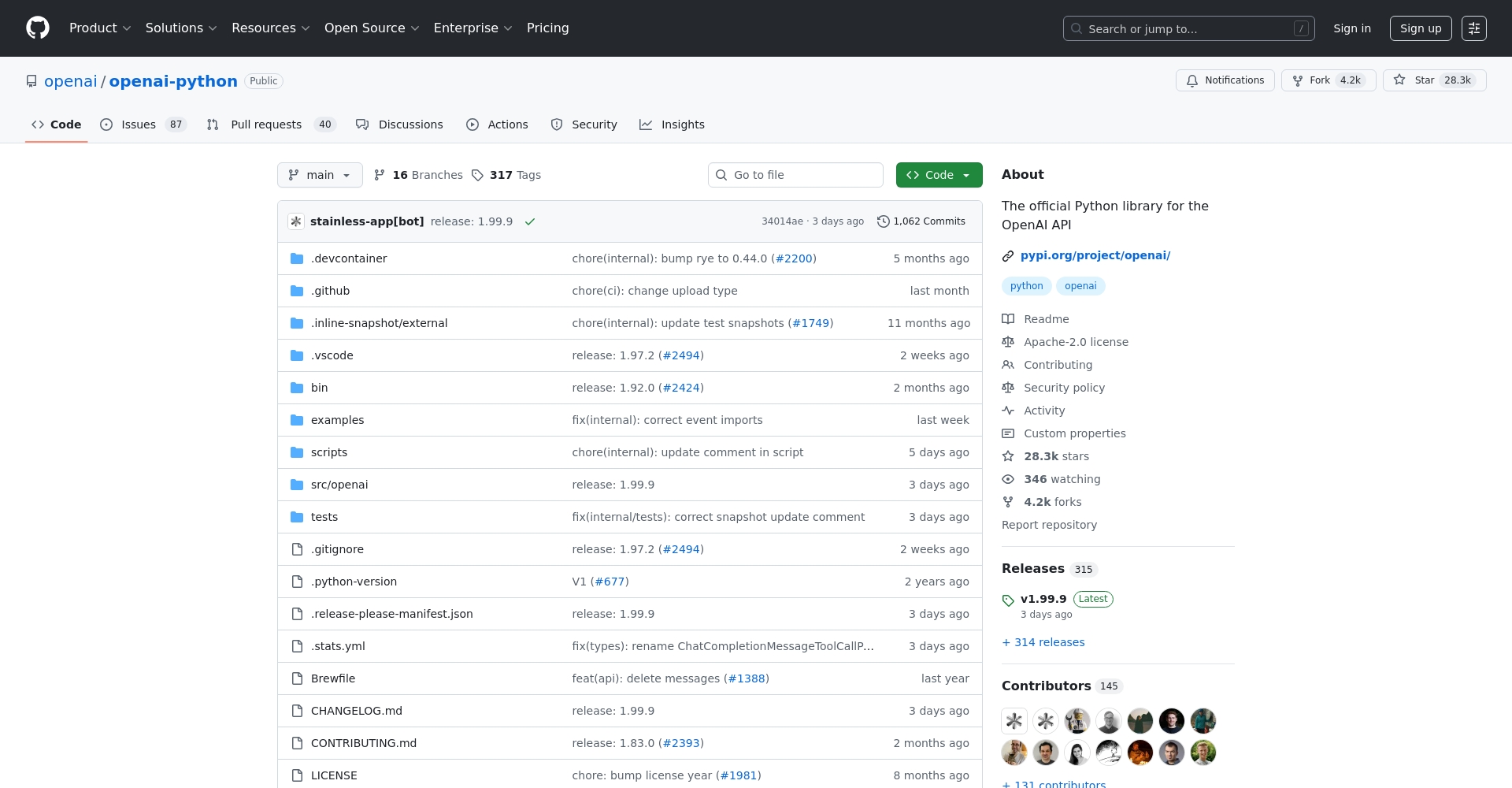Select the Code tab
The image size is (1512, 788).
[x=56, y=125]
